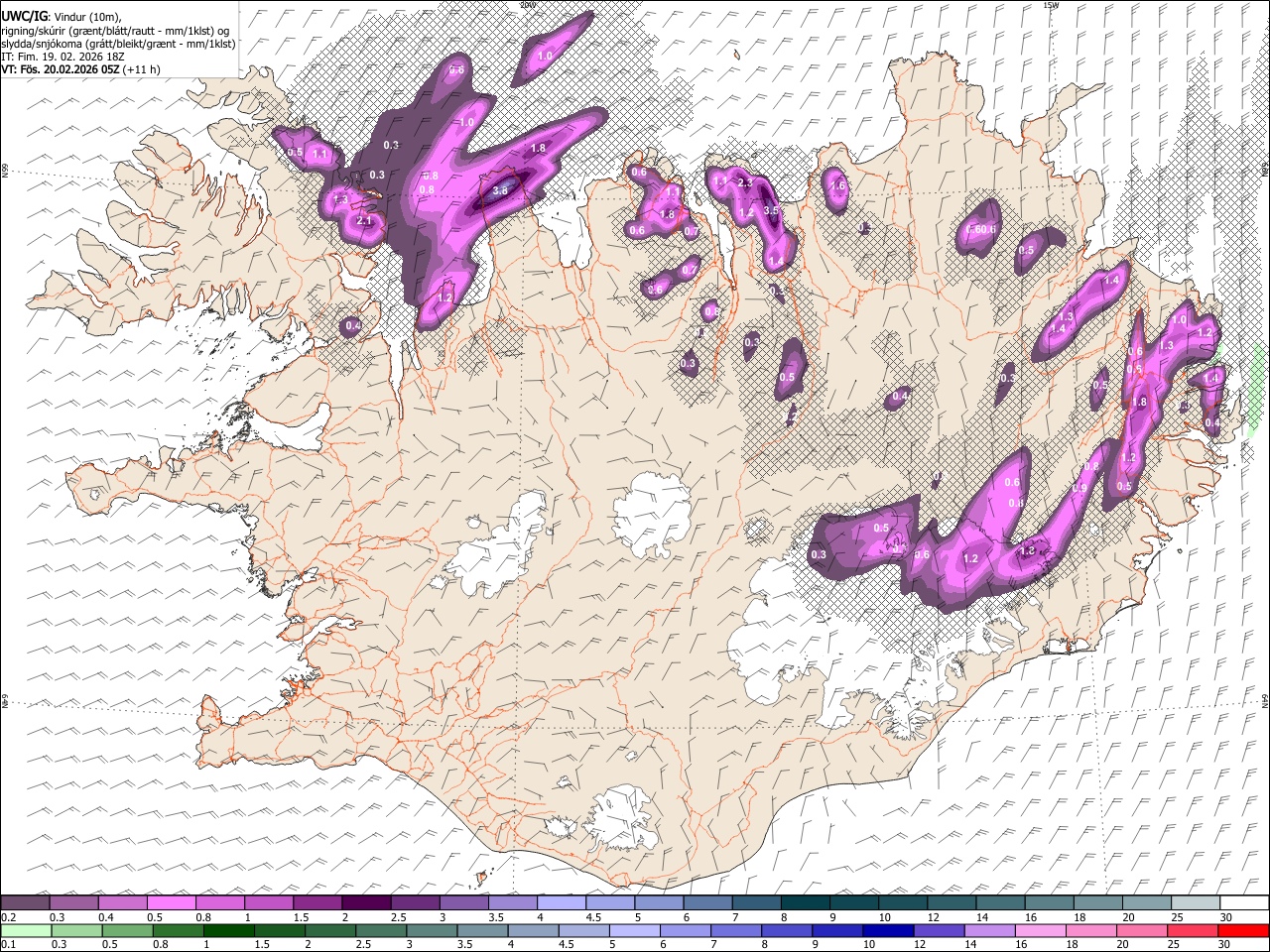The height and width of the screenshot is (952, 1270).
Task: Pick the red swatch above bottom-row 30
Action: 1242,930
